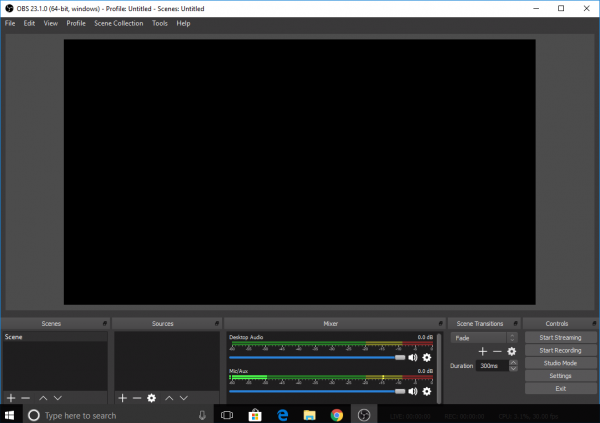Adjust the Desktop Audio volume slider
Image resolution: width=600 pixels, height=423 pixels.
(316, 357)
